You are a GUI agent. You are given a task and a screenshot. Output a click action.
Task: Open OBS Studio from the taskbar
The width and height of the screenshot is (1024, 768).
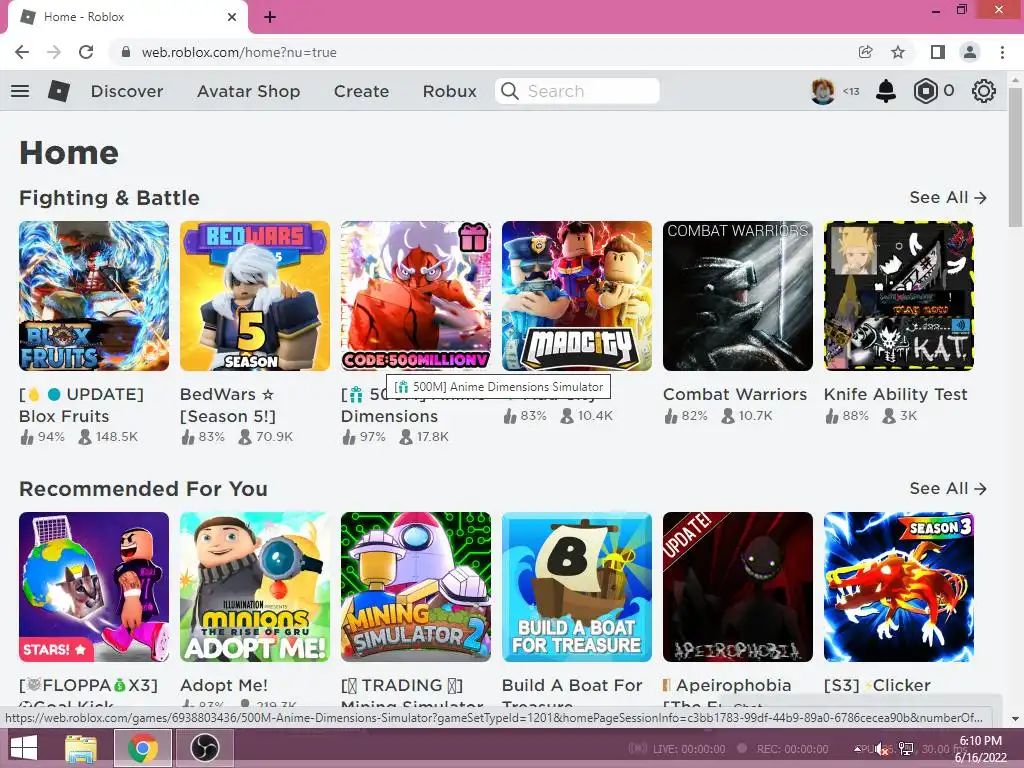[204, 748]
